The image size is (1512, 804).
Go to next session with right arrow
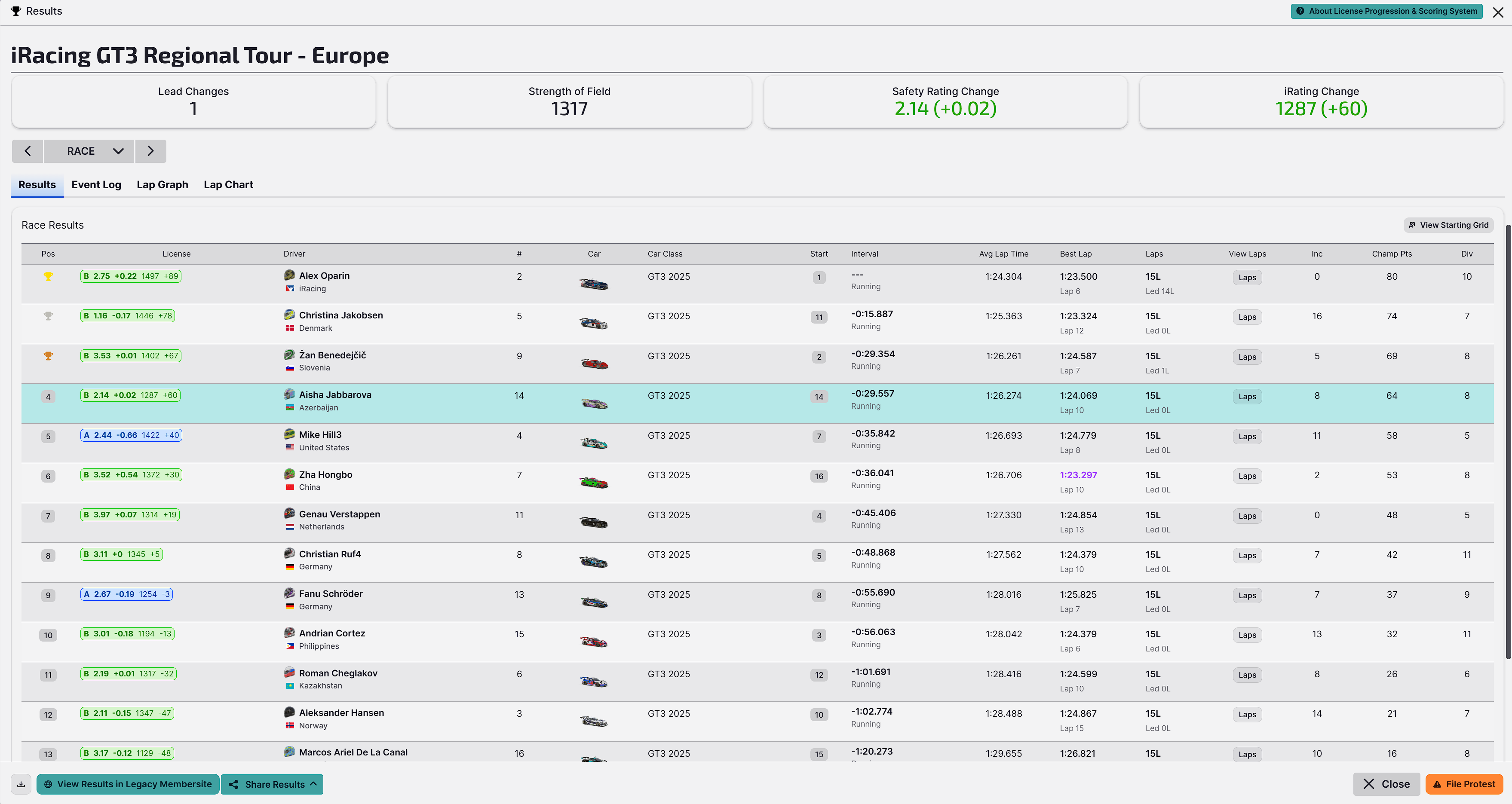tap(150, 151)
